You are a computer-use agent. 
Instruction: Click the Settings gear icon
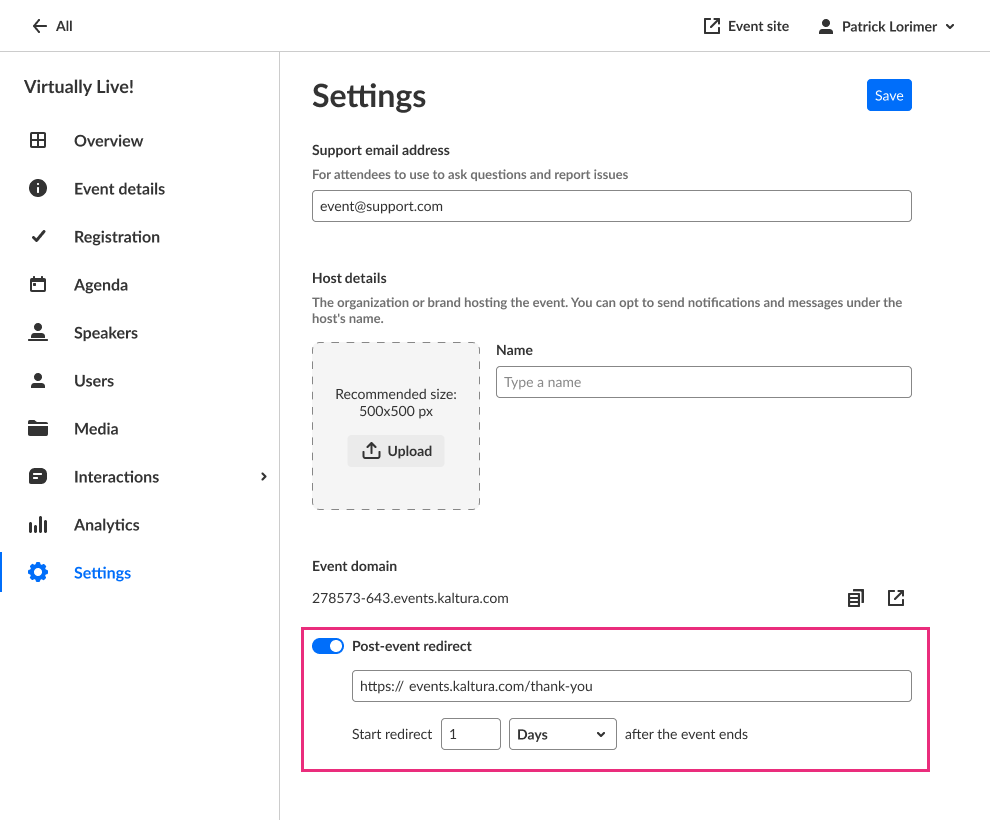(x=38, y=573)
